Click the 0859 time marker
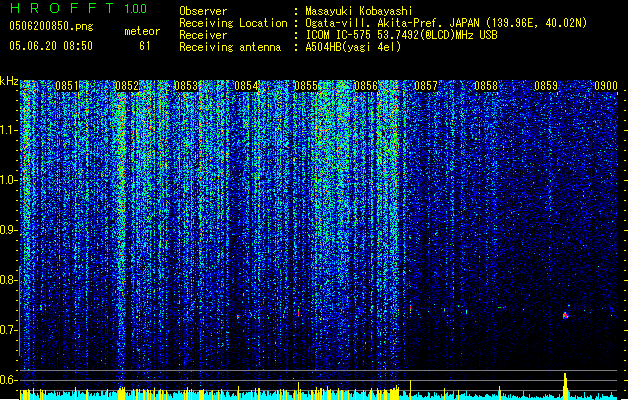The height and width of the screenshot is (400, 629). (x=546, y=86)
